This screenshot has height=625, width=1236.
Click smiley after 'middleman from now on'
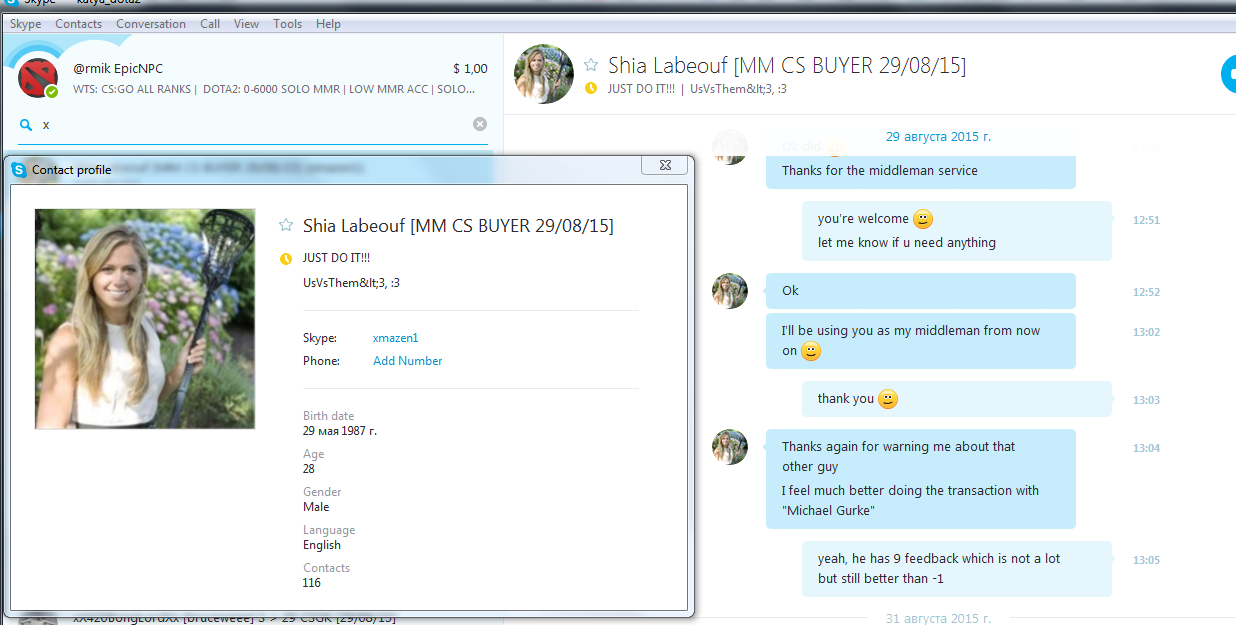812,351
